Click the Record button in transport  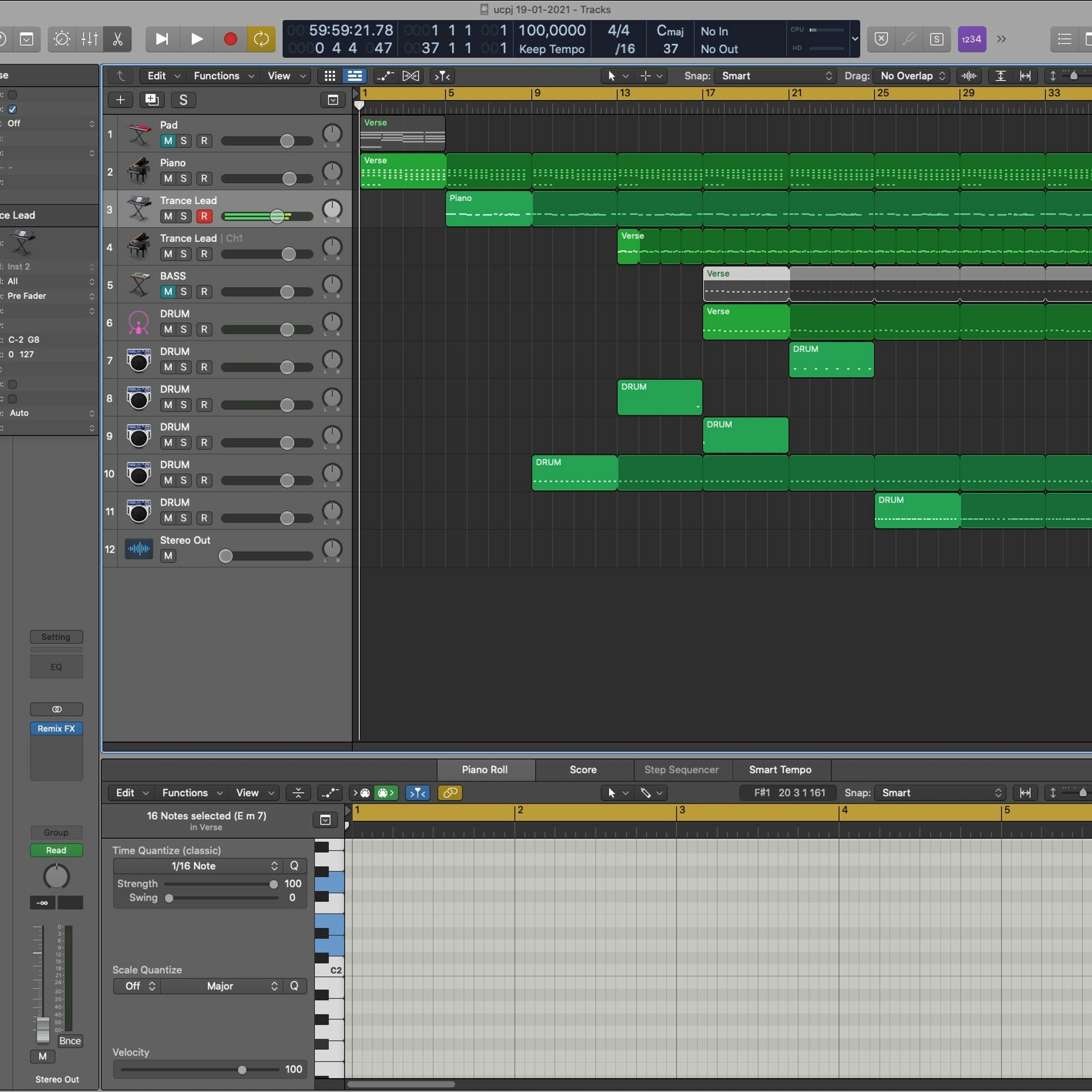click(230, 39)
